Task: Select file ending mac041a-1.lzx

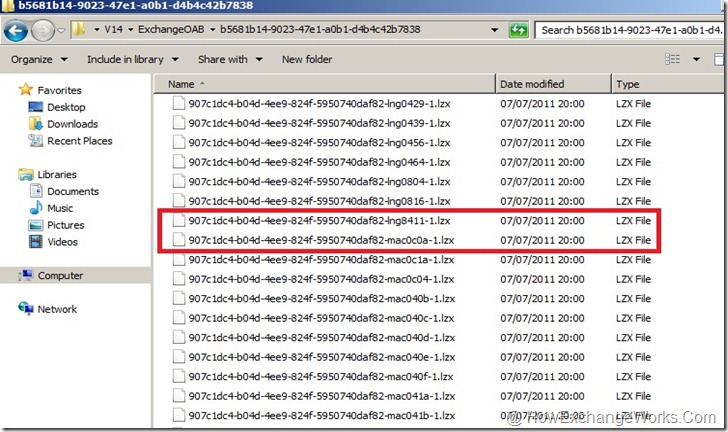Action: tap(322, 396)
